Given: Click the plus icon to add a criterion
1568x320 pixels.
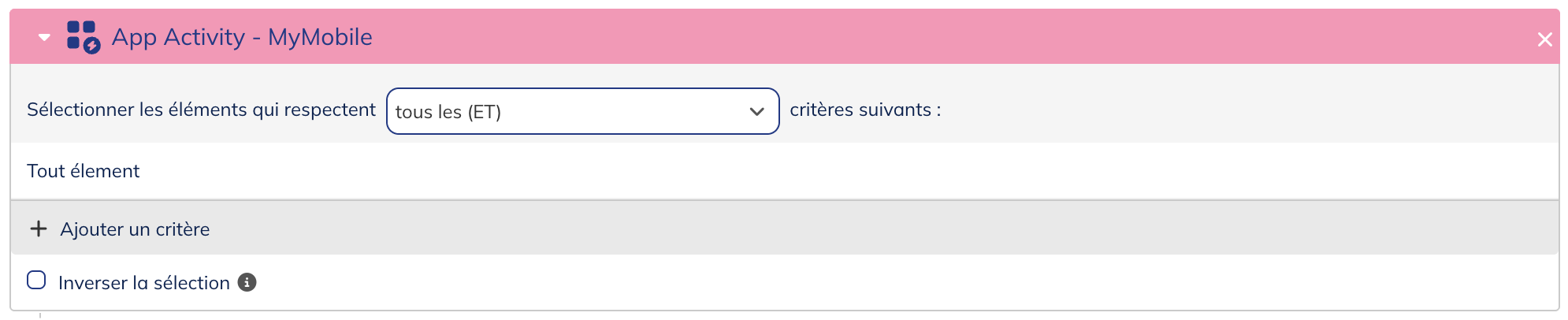Looking at the screenshot, I should click(x=38, y=229).
